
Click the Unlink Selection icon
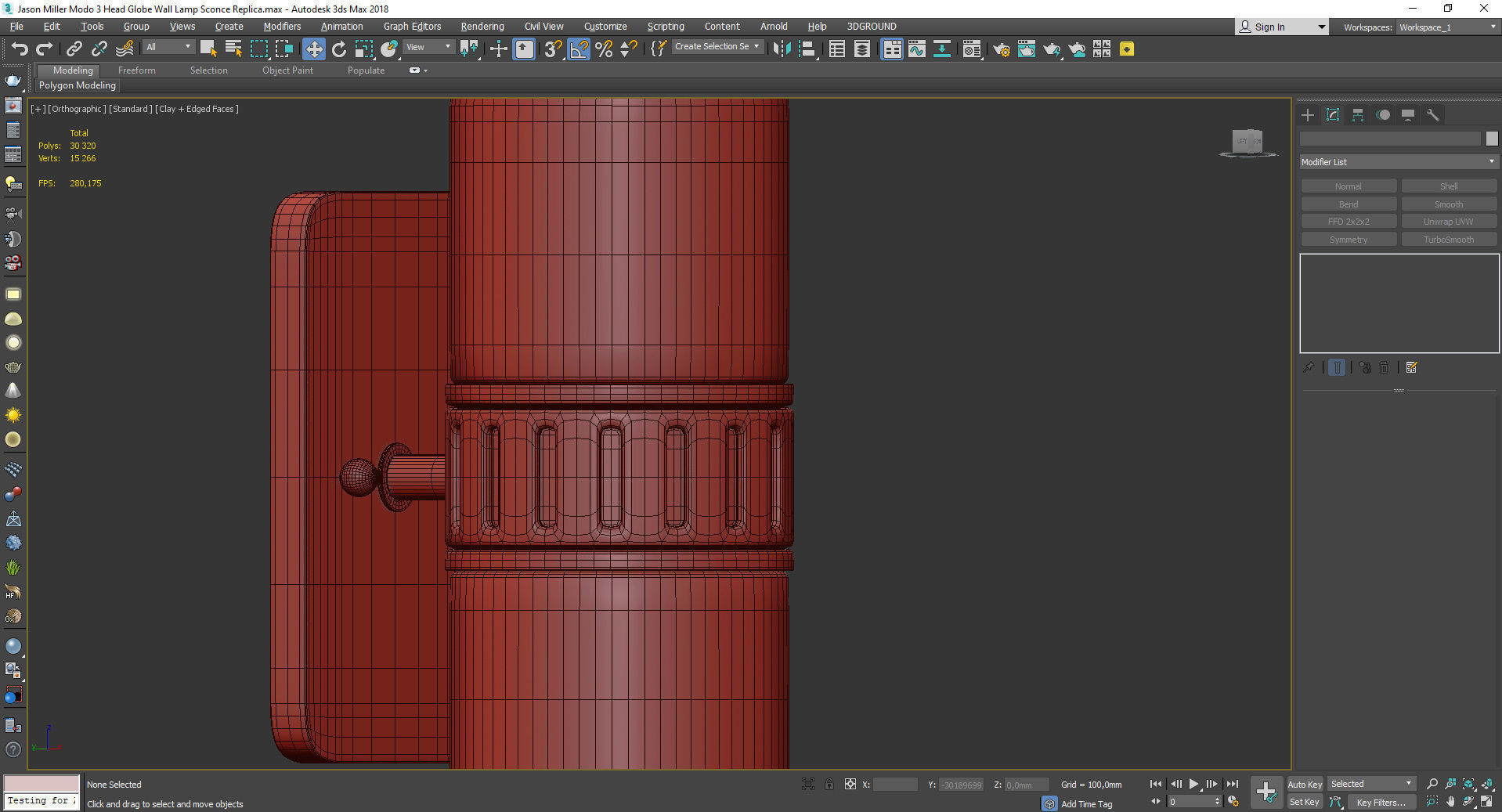(99, 49)
